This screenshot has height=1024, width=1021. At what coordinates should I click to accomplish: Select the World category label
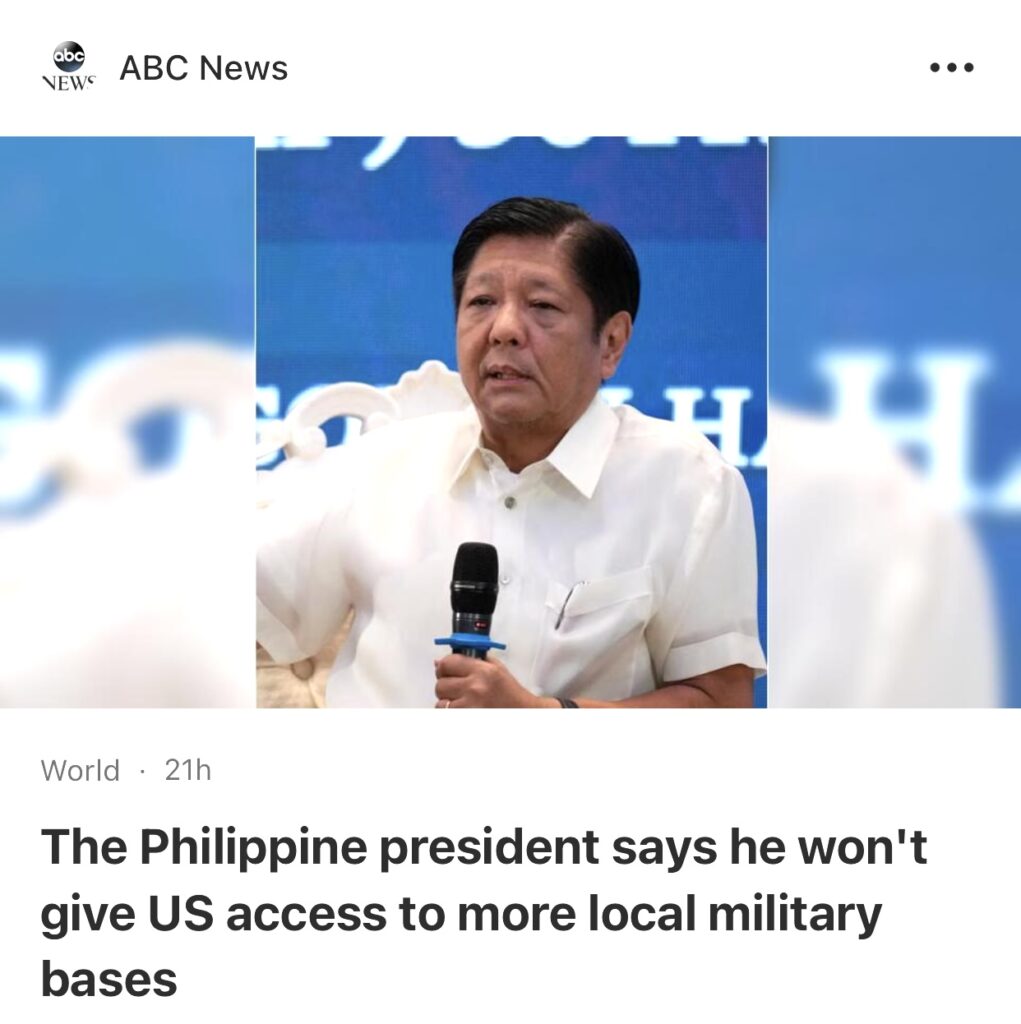click(80, 770)
